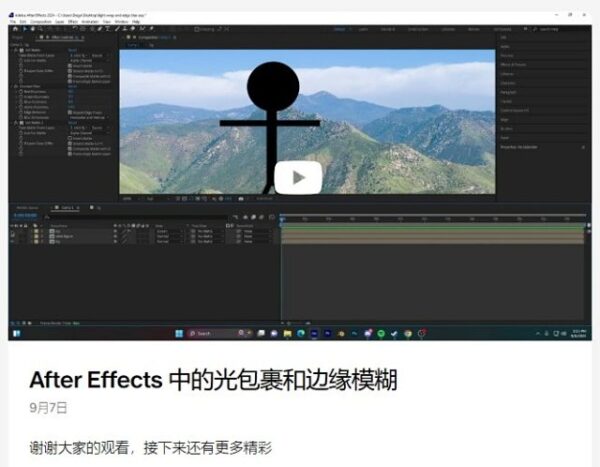Toggle Premultiply Matte Layer in first Set Matte

[70, 81]
